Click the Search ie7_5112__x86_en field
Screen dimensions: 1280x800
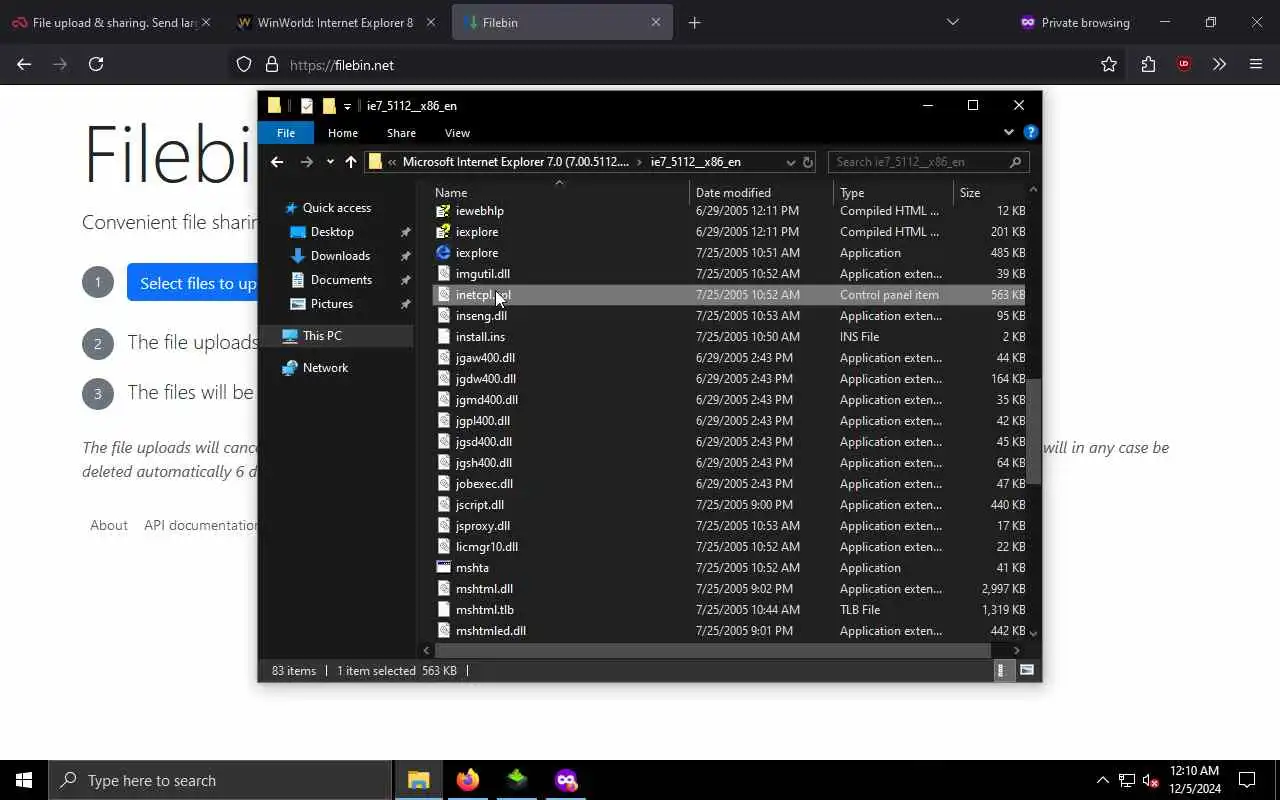pyautogui.click(x=928, y=162)
